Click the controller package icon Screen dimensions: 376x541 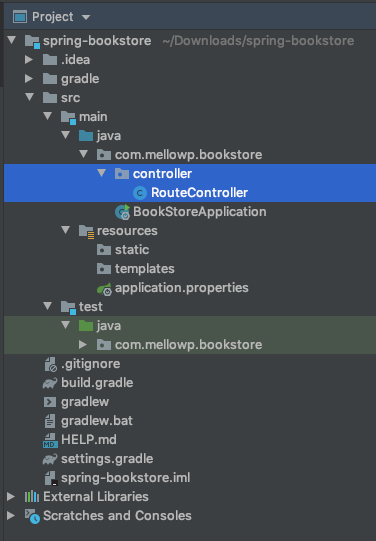(x=122, y=174)
